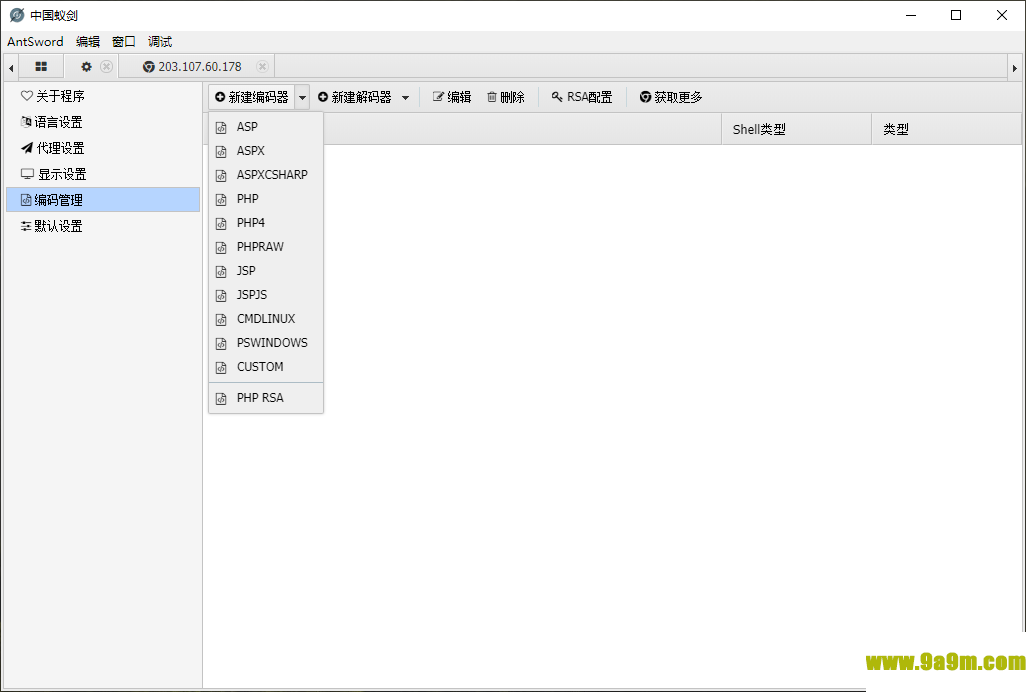Choose JSPJS from the encoder menu

[x=266, y=295]
